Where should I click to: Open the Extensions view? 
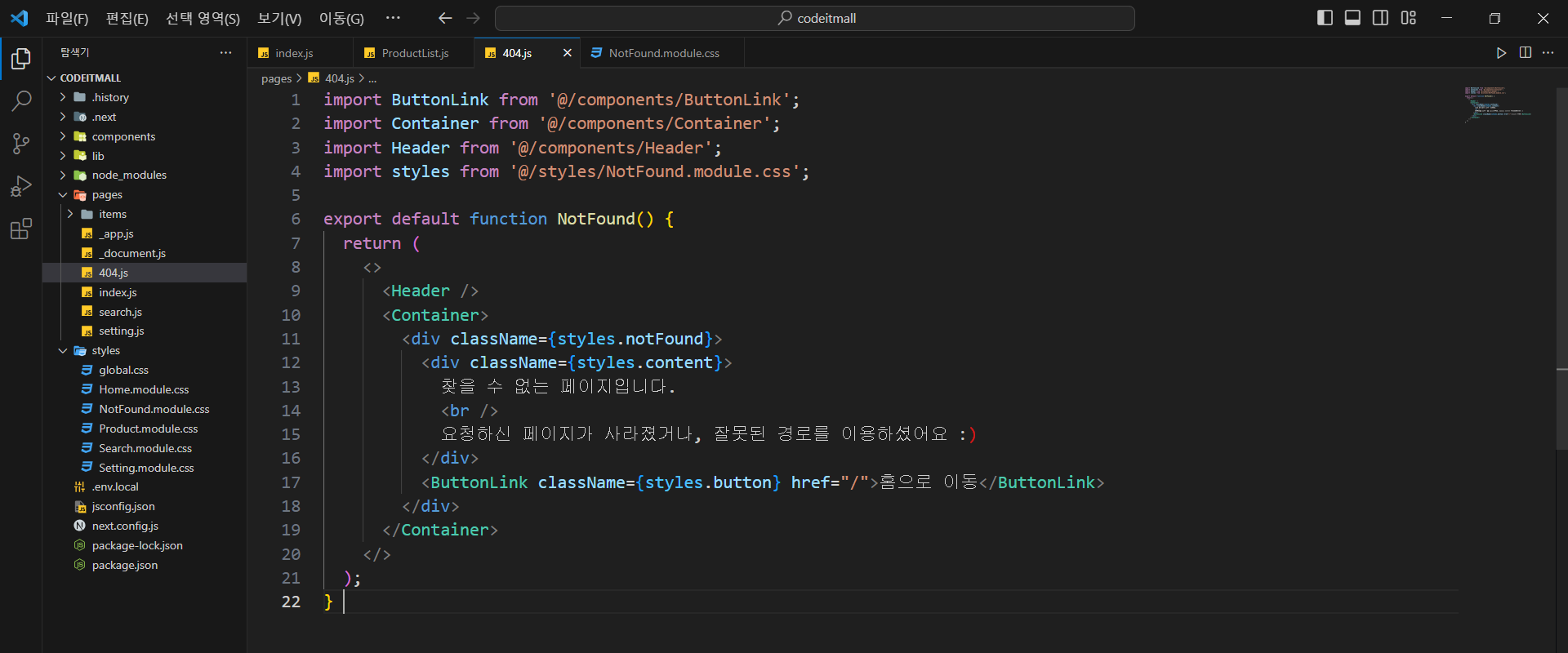click(x=21, y=229)
